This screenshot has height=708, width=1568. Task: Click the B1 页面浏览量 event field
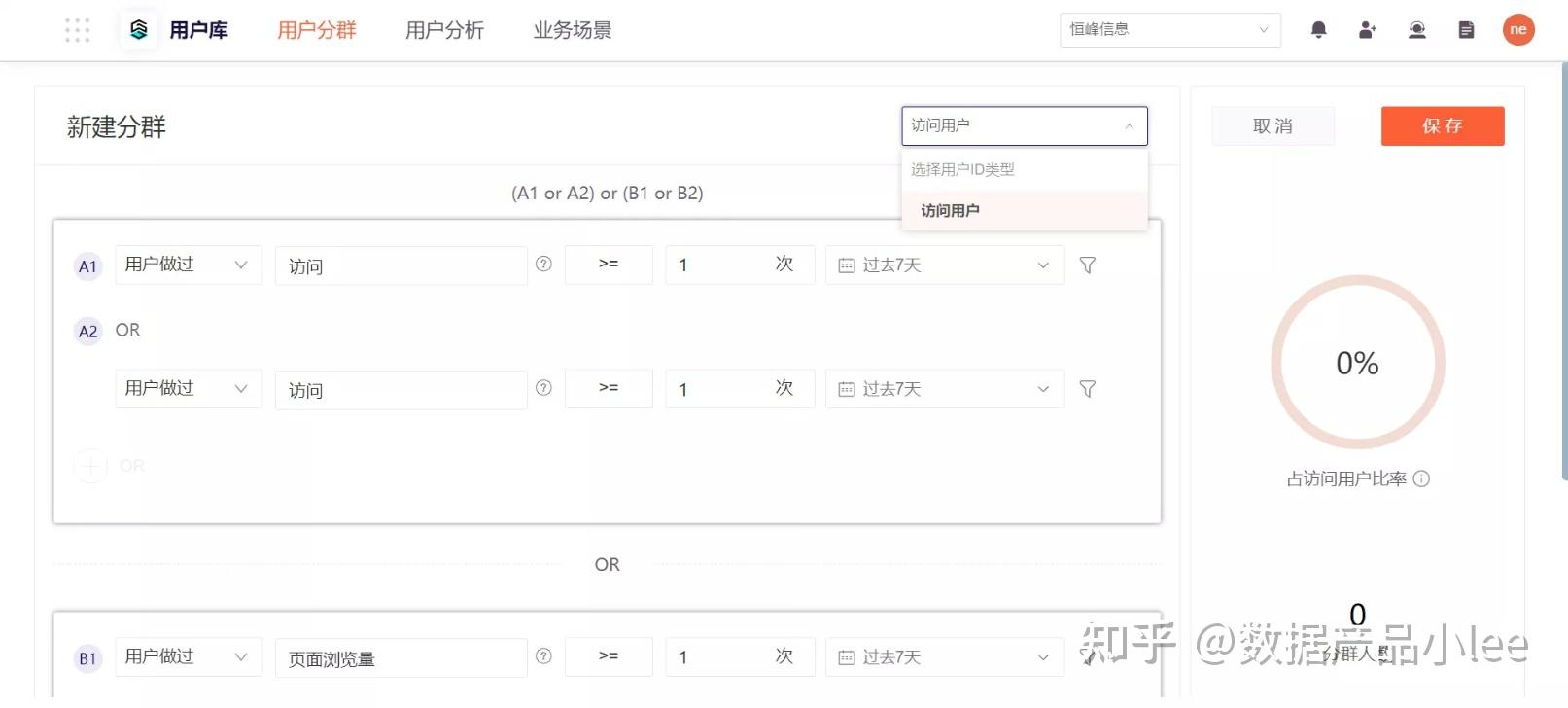point(401,658)
